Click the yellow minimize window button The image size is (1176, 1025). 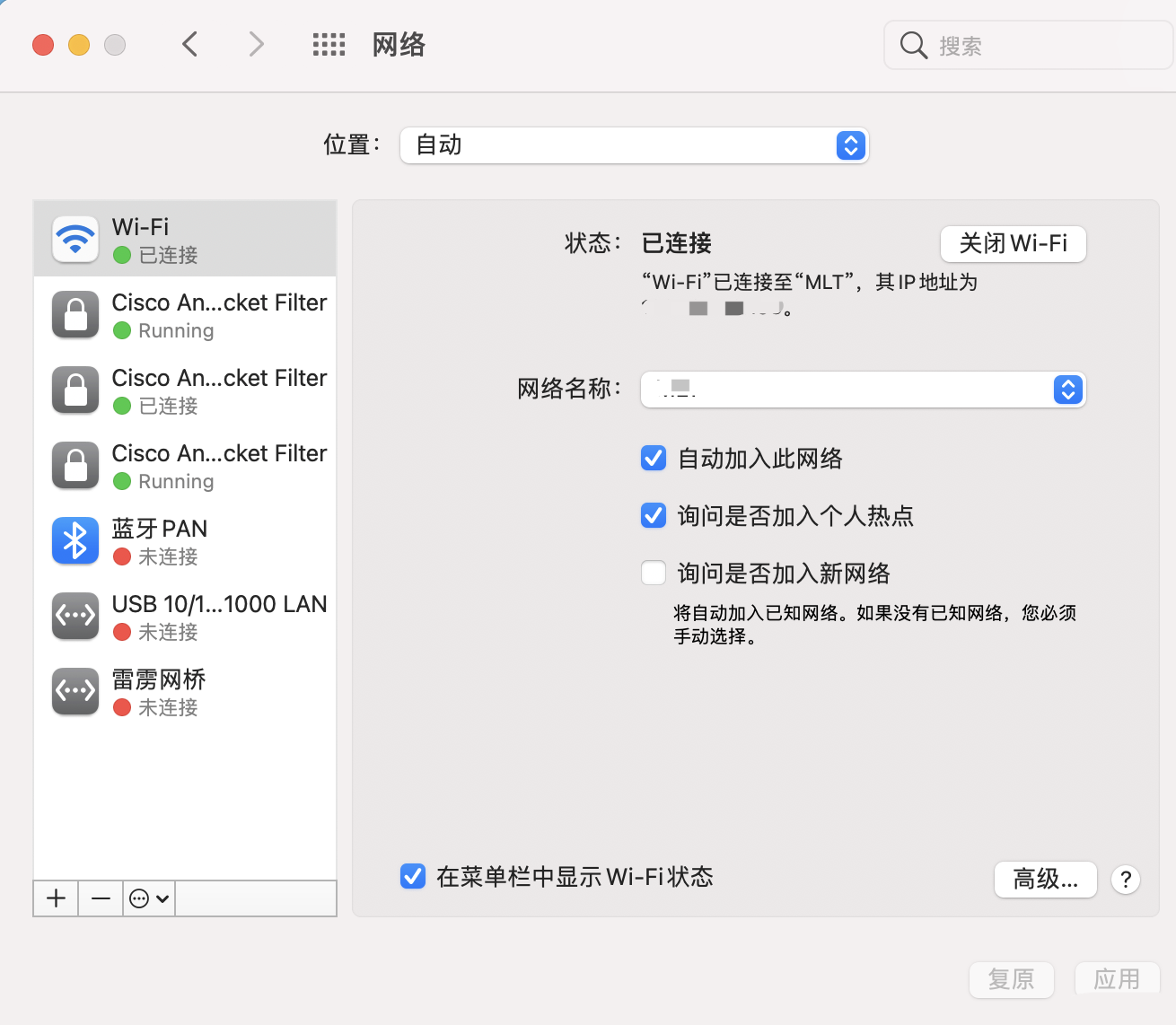[x=79, y=45]
